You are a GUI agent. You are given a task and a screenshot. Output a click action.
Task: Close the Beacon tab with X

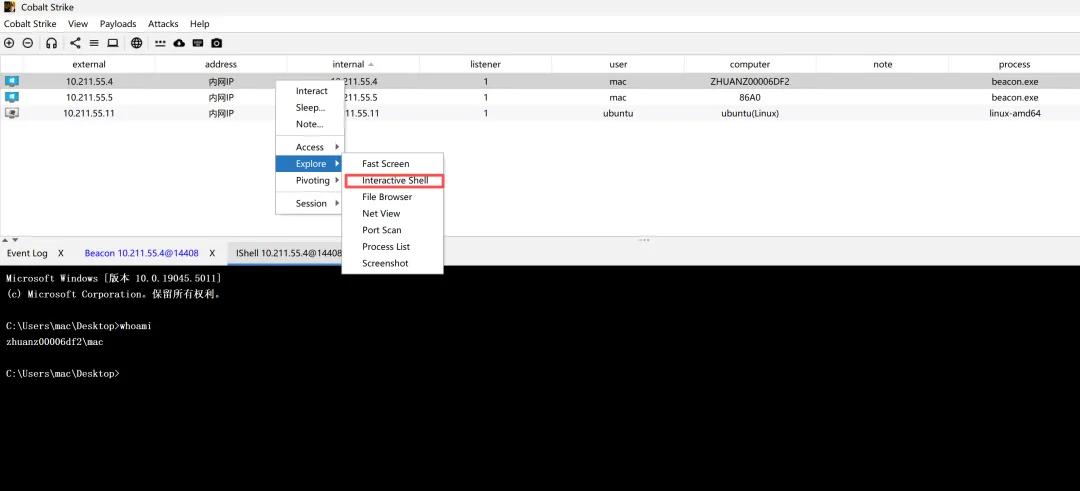[x=213, y=253]
